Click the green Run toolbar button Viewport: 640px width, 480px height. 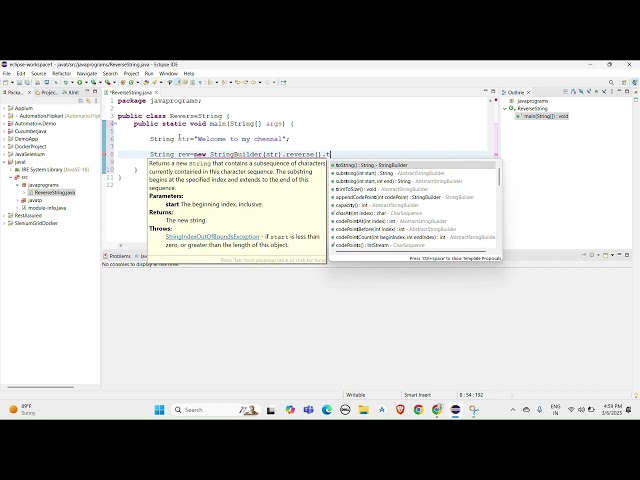click(x=80, y=82)
